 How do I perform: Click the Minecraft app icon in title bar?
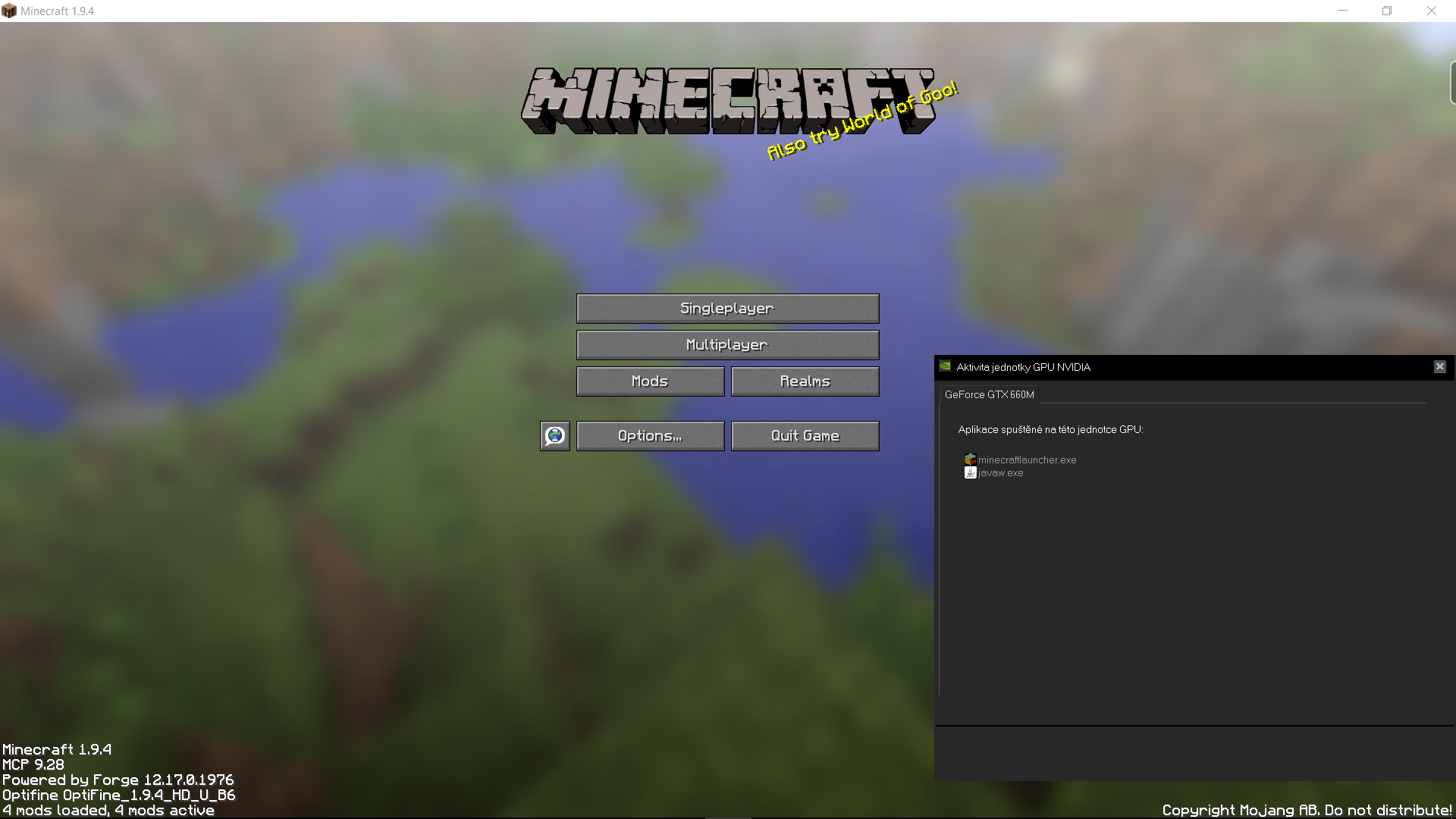[9, 11]
